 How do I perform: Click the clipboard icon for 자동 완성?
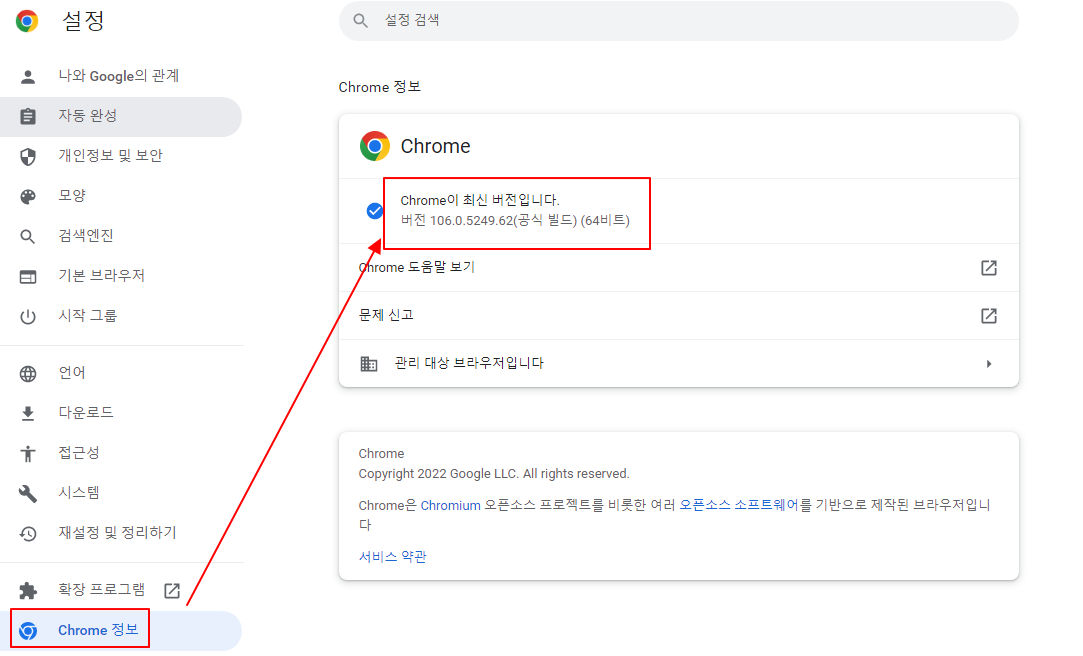coord(28,116)
